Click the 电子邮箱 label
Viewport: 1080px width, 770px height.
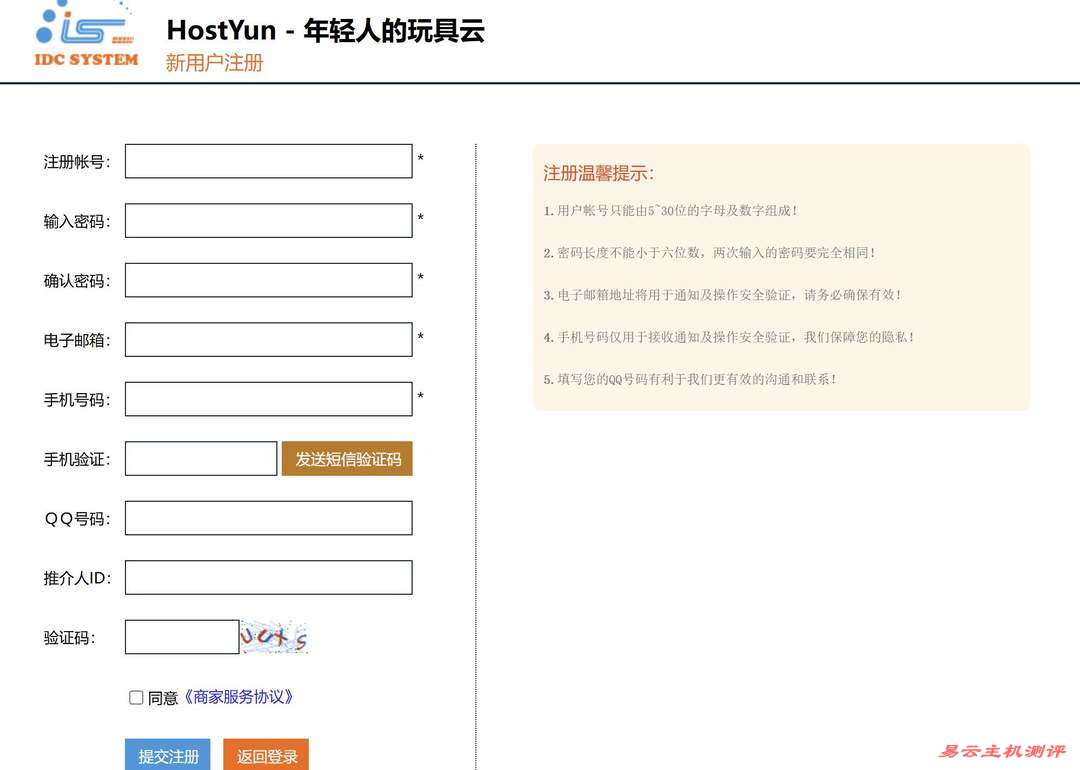click(x=76, y=340)
